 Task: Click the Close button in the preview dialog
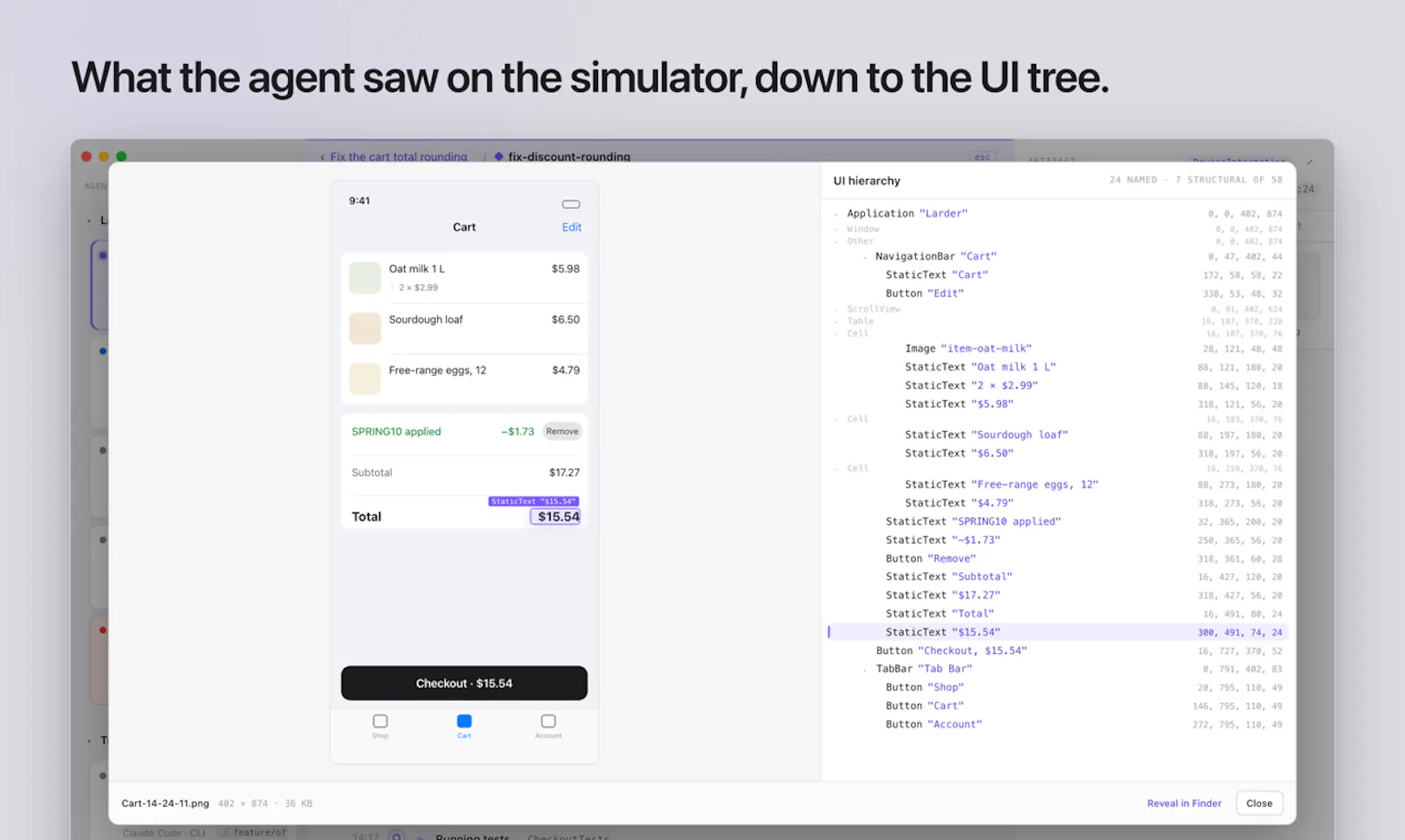(x=1259, y=803)
